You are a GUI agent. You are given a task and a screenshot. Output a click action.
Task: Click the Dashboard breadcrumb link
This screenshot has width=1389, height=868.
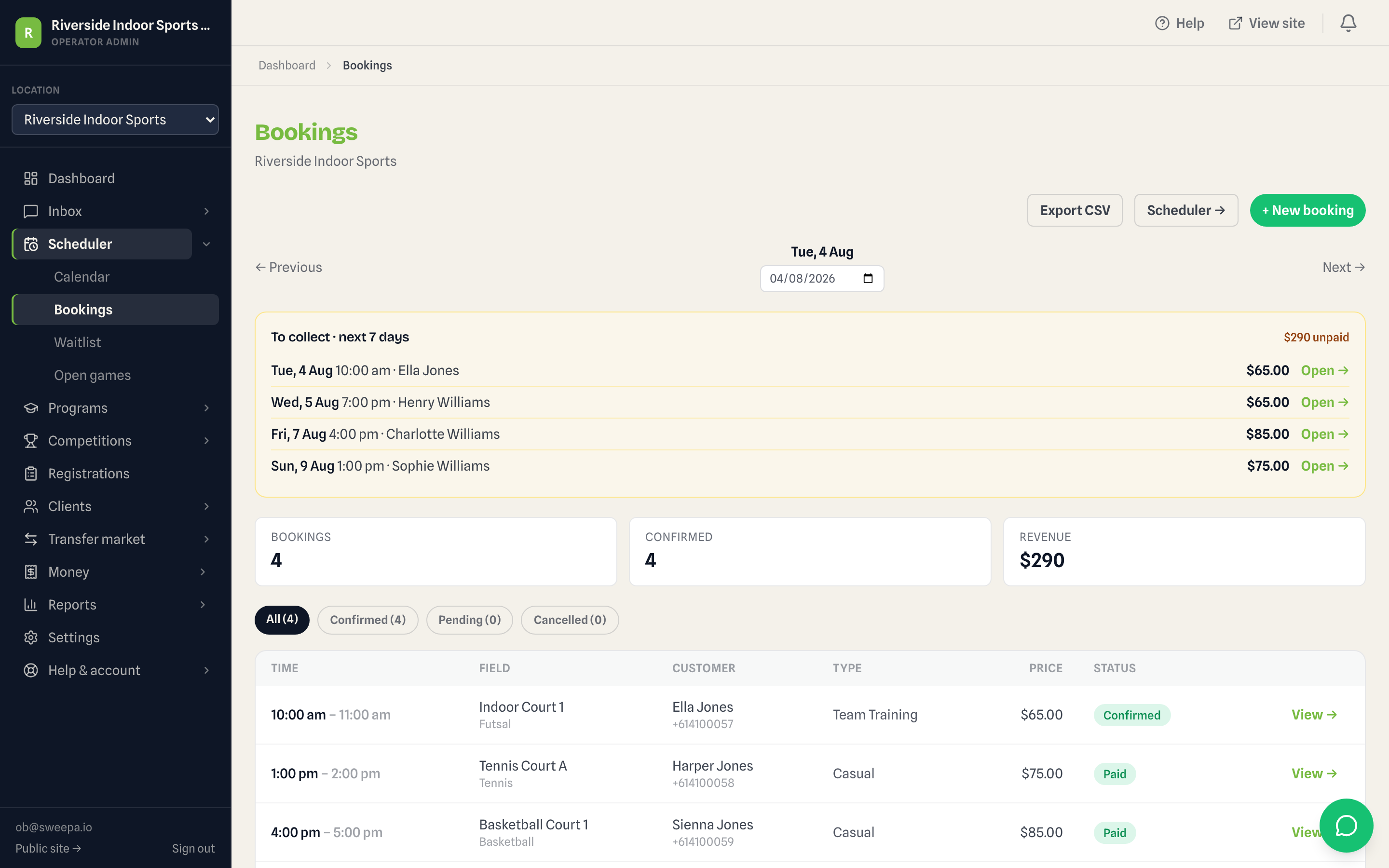[x=287, y=66]
